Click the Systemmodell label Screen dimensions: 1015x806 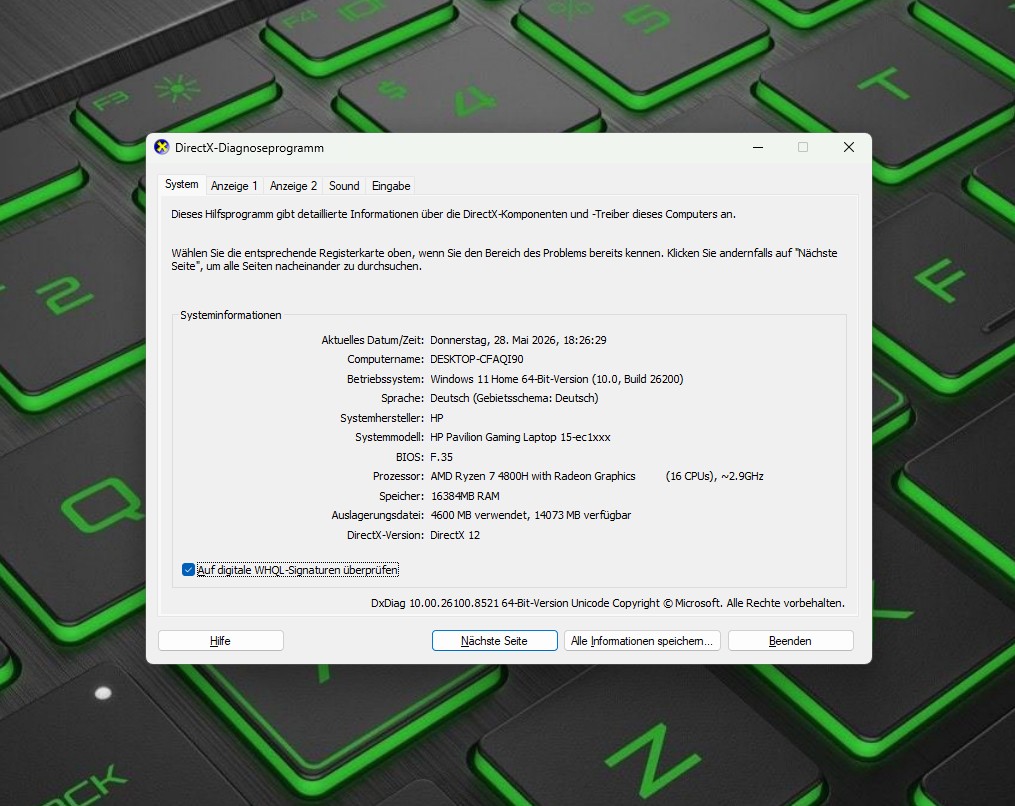(390, 438)
